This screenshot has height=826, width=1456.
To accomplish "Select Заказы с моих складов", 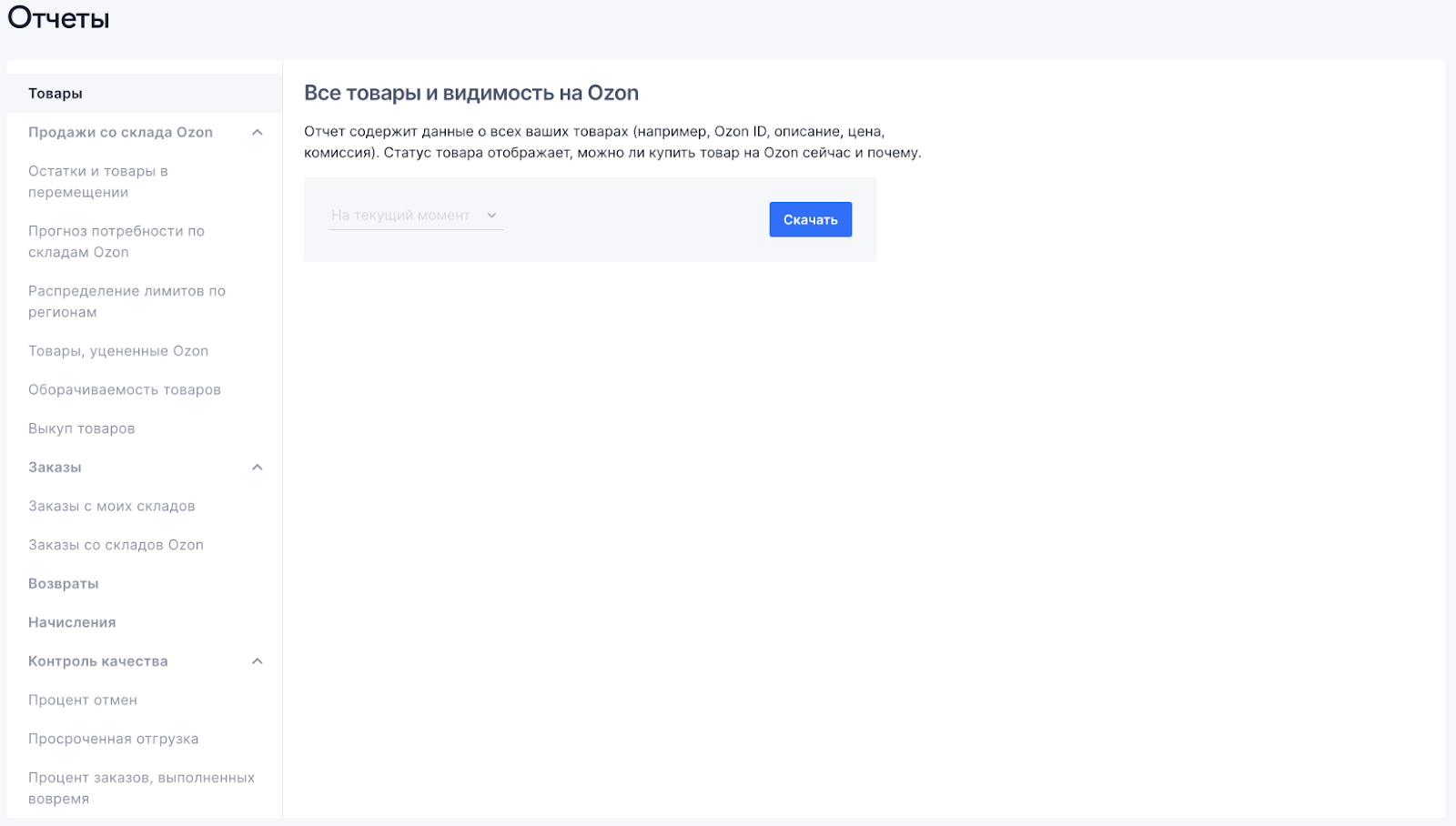I will 112,507.
